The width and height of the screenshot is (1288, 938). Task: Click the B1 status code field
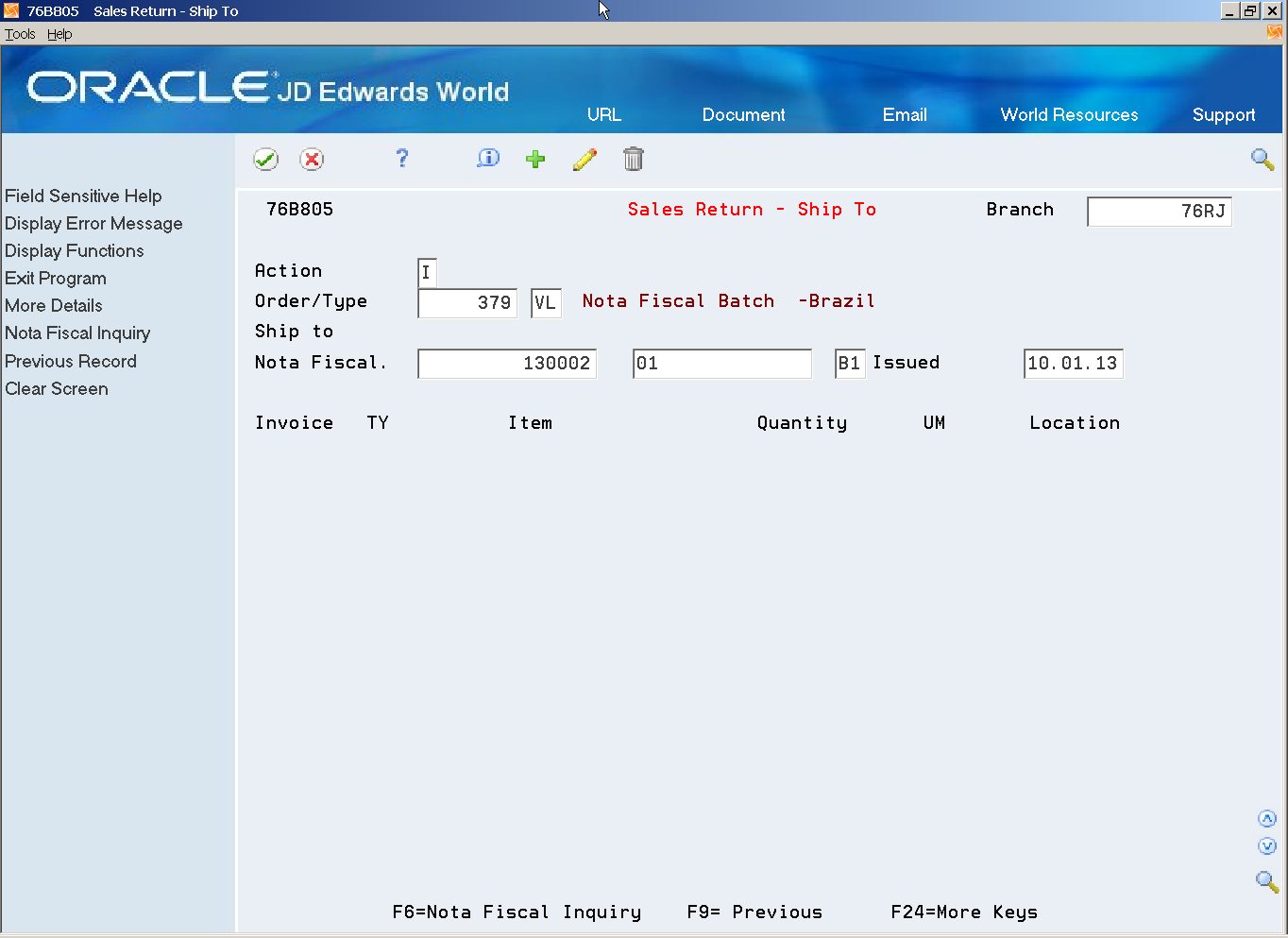850,364
